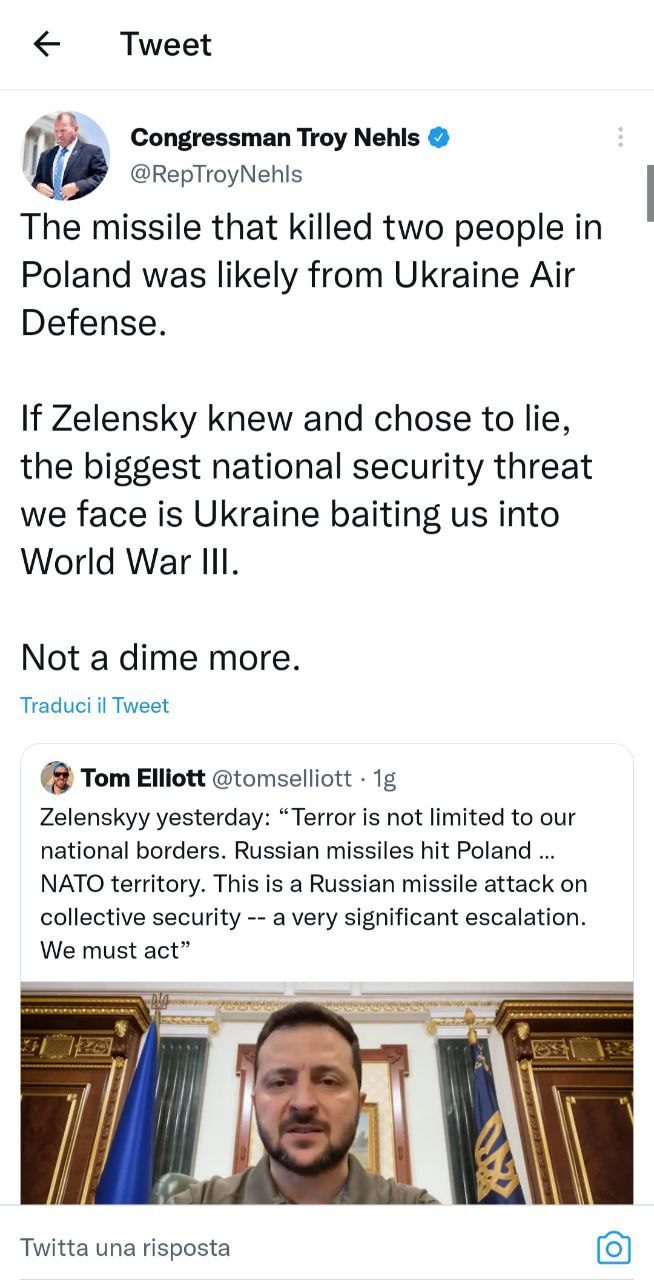Tap the blue verified badge

(x=438, y=138)
